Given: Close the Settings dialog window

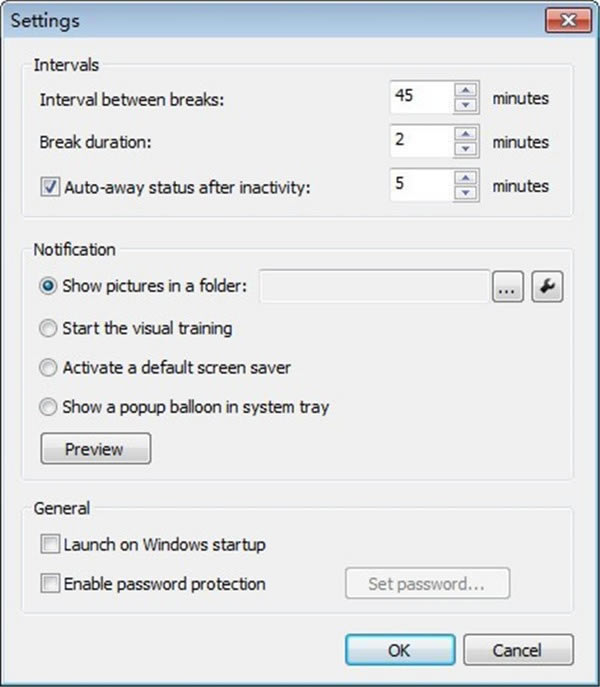Looking at the screenshot, I should tap(567, 20).
